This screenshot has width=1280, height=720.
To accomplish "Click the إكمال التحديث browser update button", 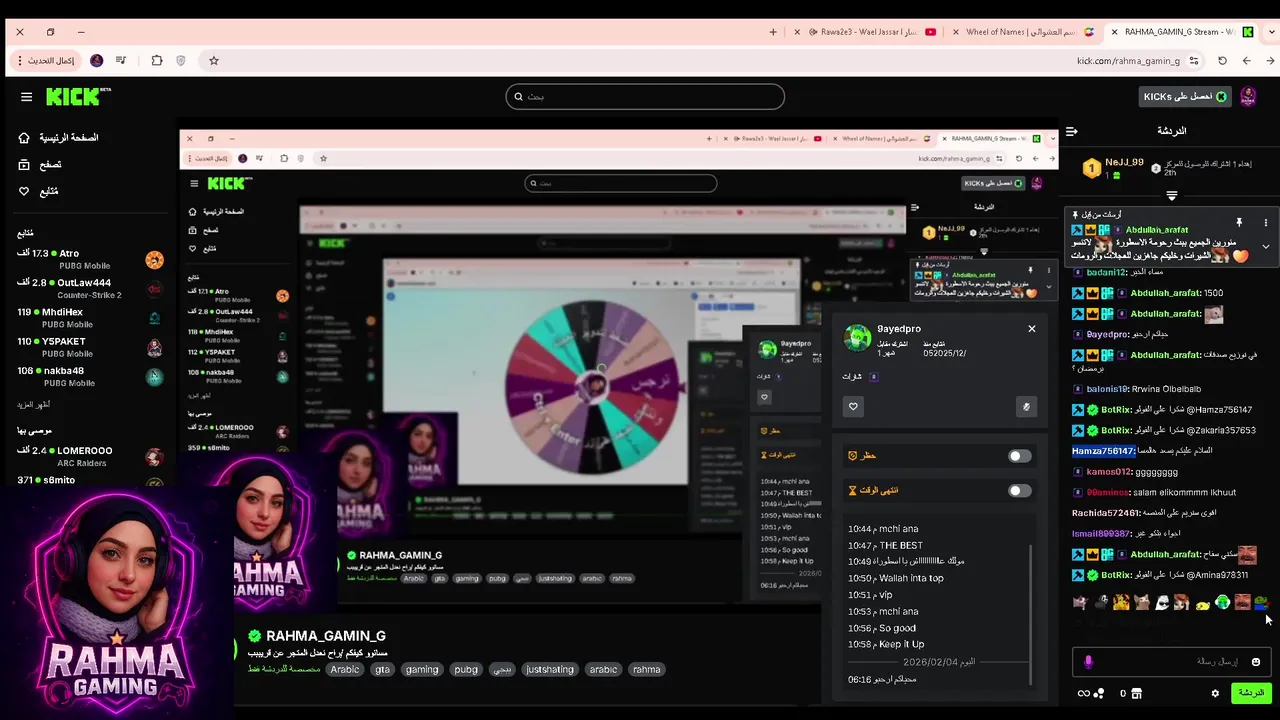I will [44, 61].
